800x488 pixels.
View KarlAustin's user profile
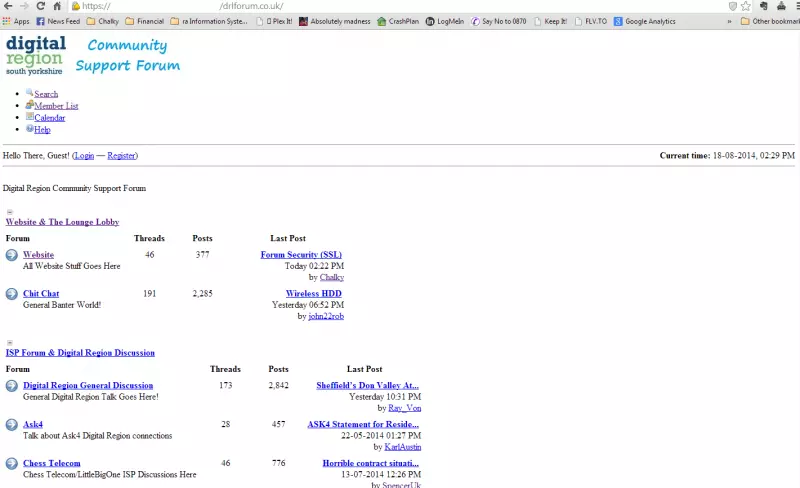pyautogui.click(x=403, y=447)
